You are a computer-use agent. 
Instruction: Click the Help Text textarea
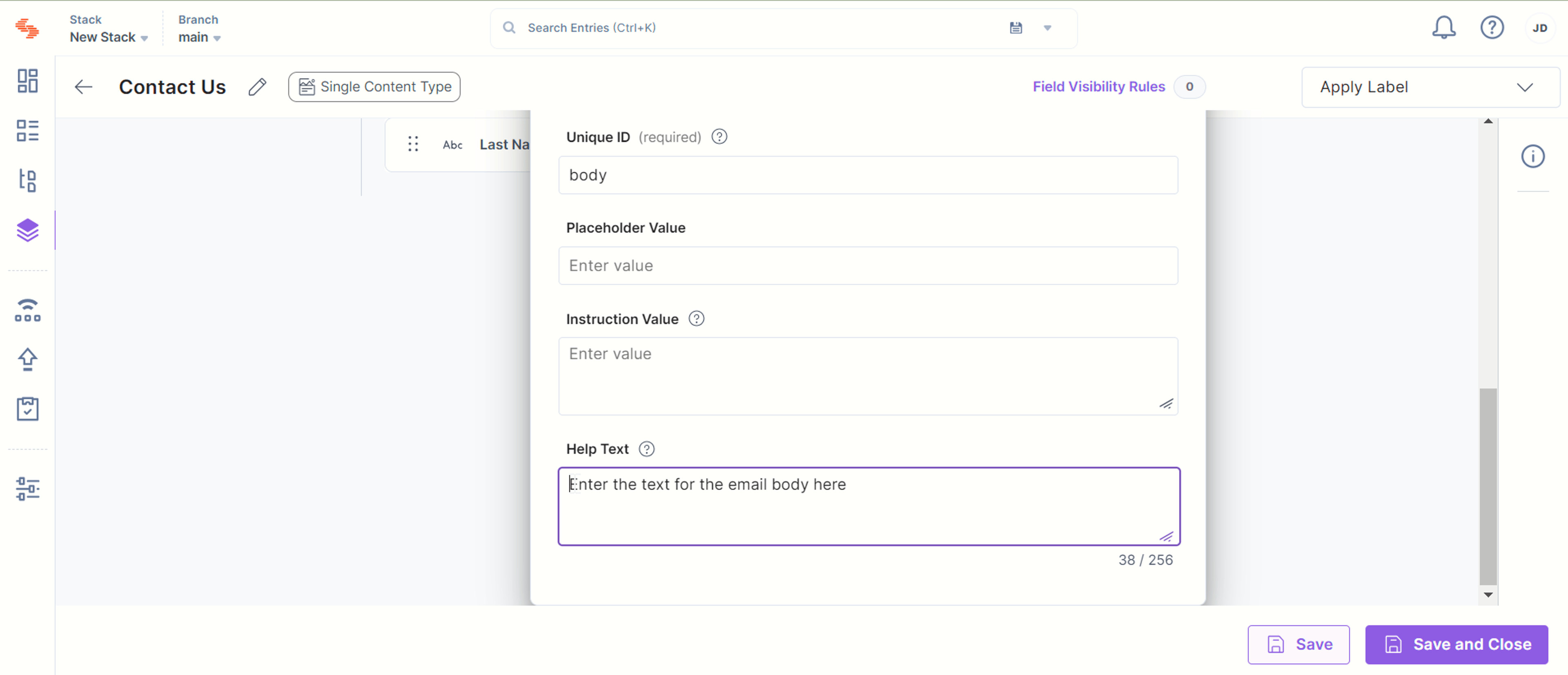pos(869,506)
